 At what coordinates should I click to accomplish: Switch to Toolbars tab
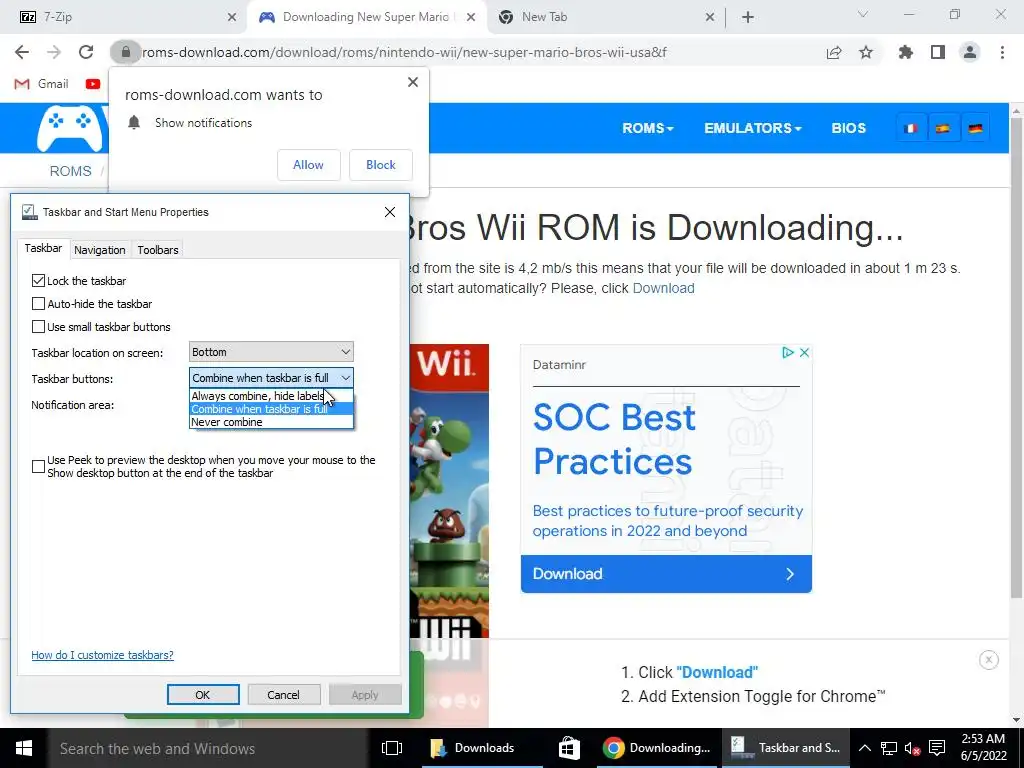(x=157, y=249)
